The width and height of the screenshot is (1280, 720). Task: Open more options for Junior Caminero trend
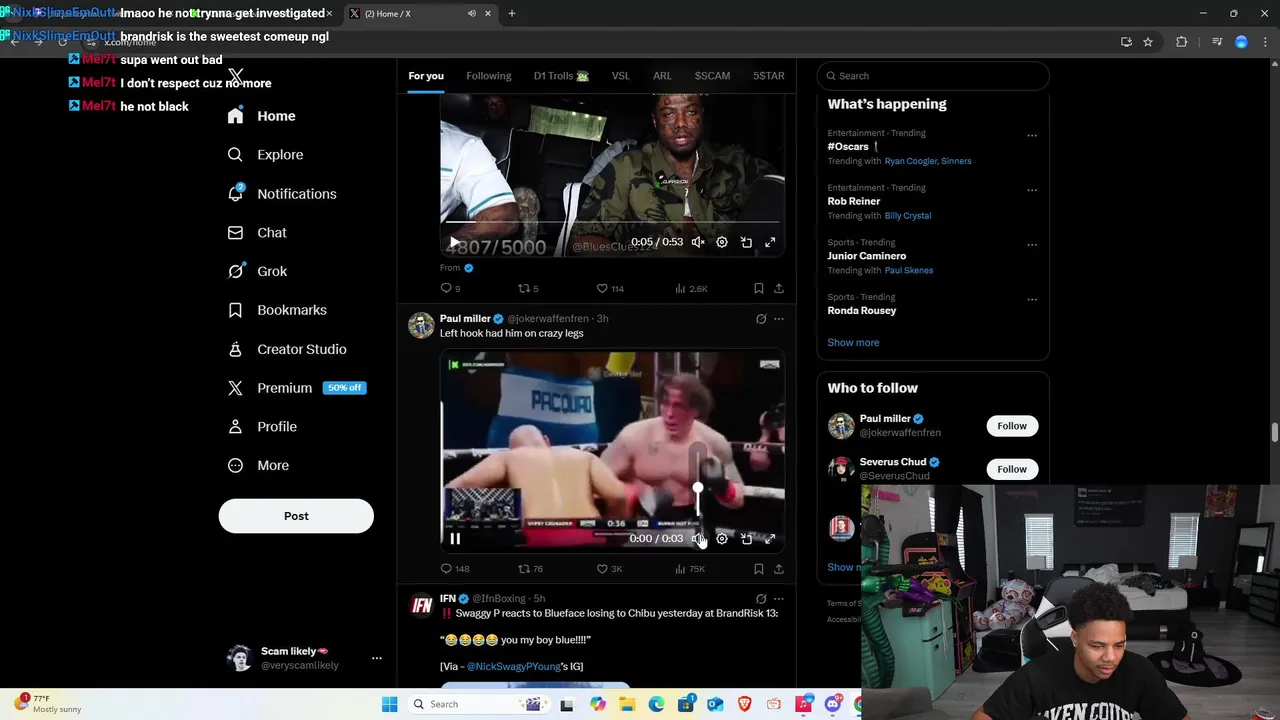pos(1032,245)
